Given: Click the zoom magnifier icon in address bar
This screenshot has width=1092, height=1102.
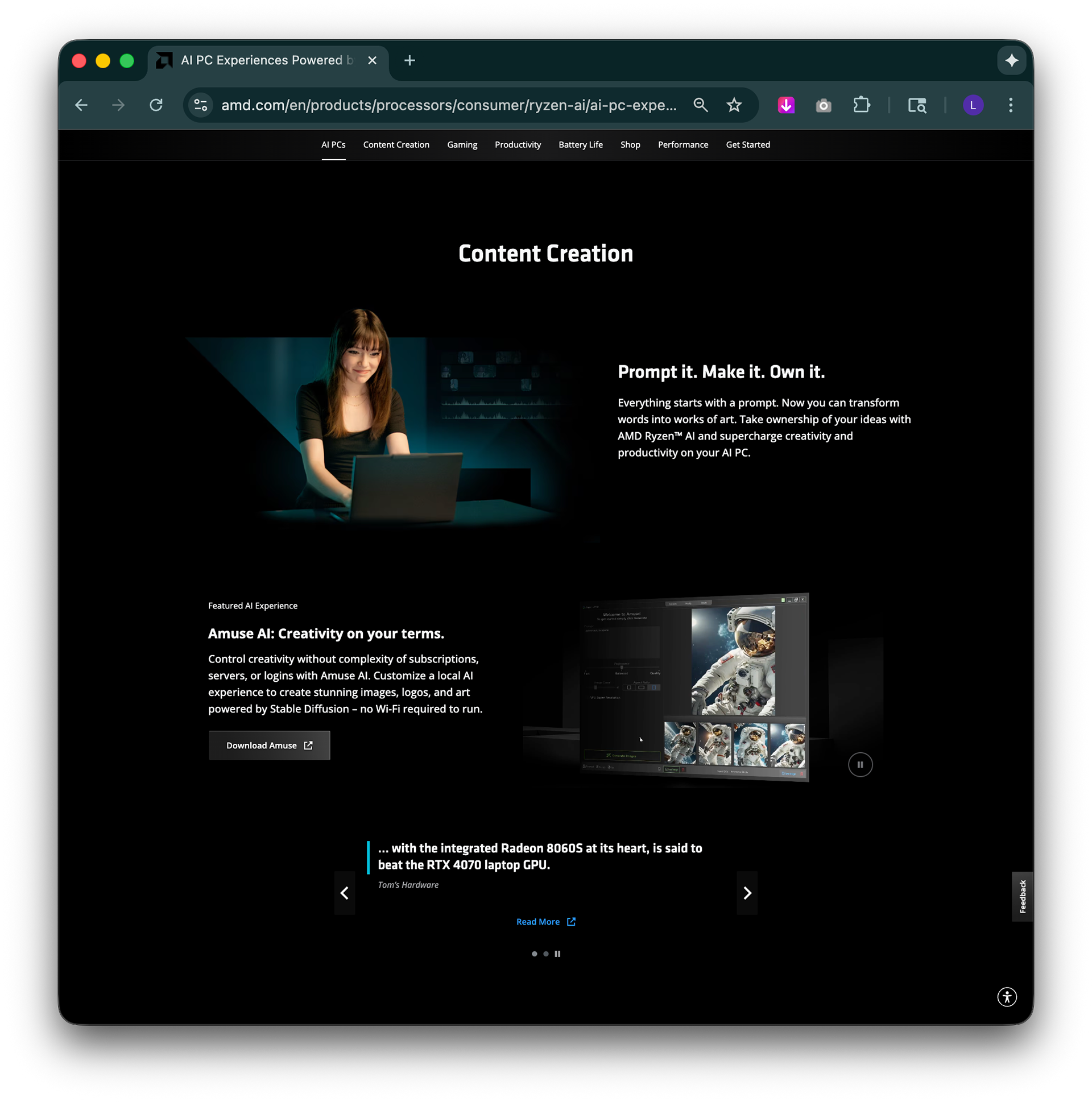Looking at the screenshot, I should (x=701, y=105).
